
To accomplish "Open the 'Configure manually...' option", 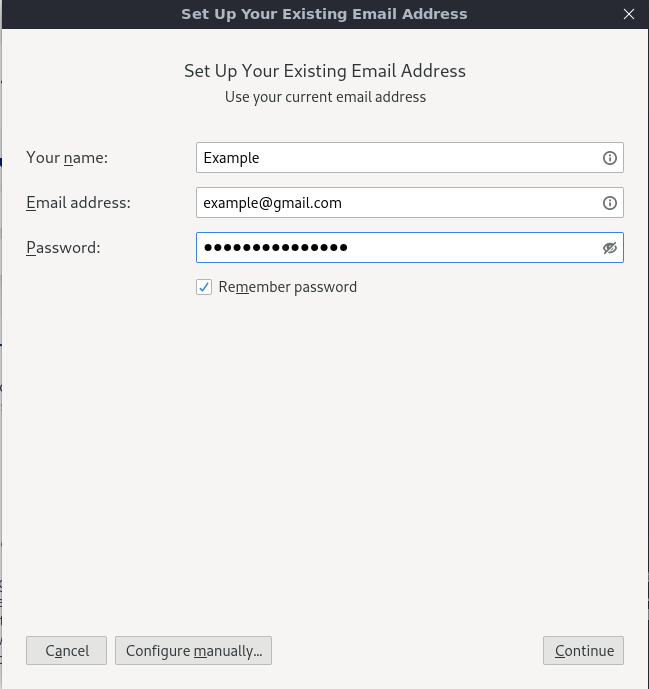I will (x=193, y=651).
